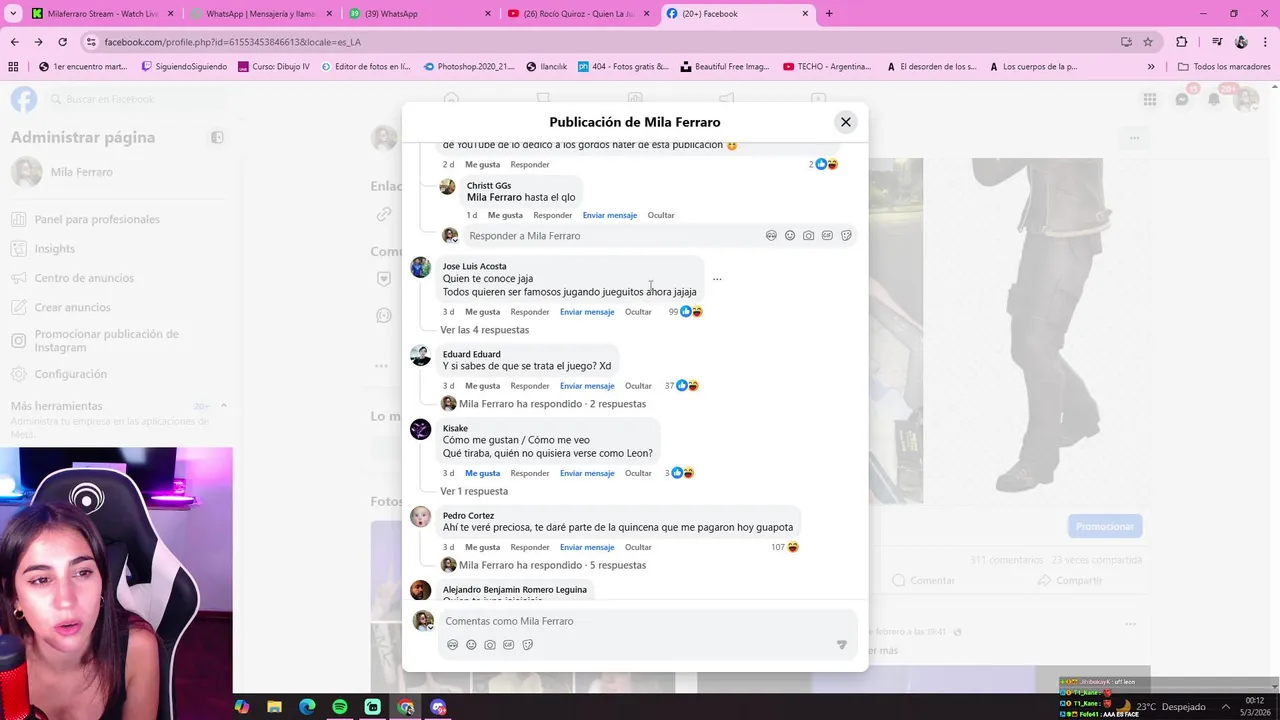
Task: Hide Jose Luis Acosta's comment with Ocultar
Action: point(638,312)
